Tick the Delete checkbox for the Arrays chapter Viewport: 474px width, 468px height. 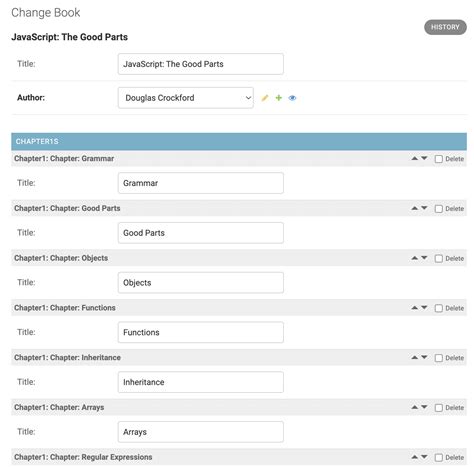tap(439, 408)
